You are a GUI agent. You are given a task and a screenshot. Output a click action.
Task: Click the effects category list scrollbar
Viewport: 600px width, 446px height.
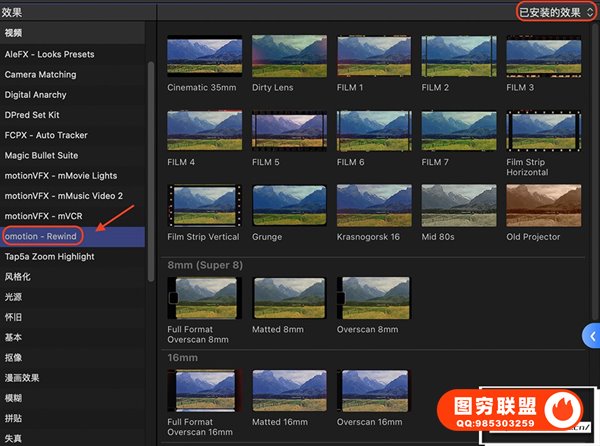(x=152, y=150)
